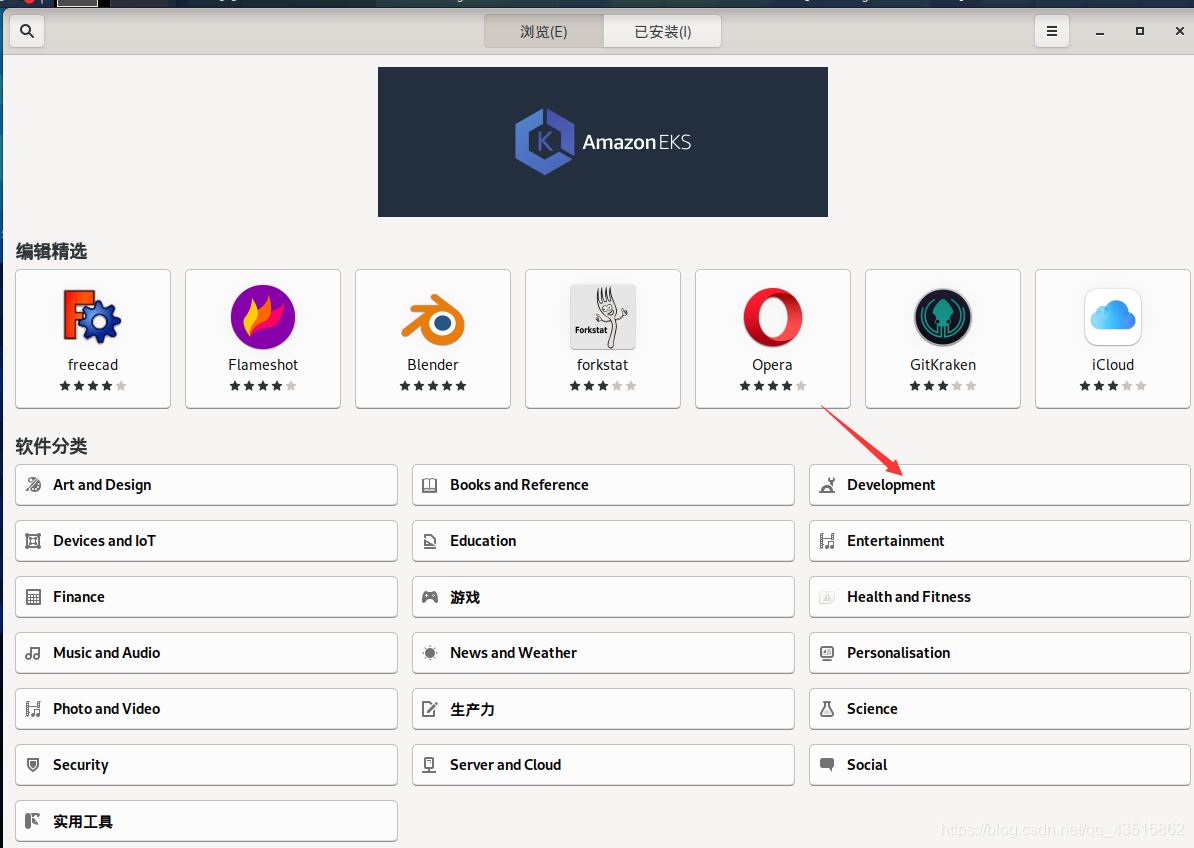Click the iCloud name label
Screen dimensions: 1194x848
tap(1113, 365)
